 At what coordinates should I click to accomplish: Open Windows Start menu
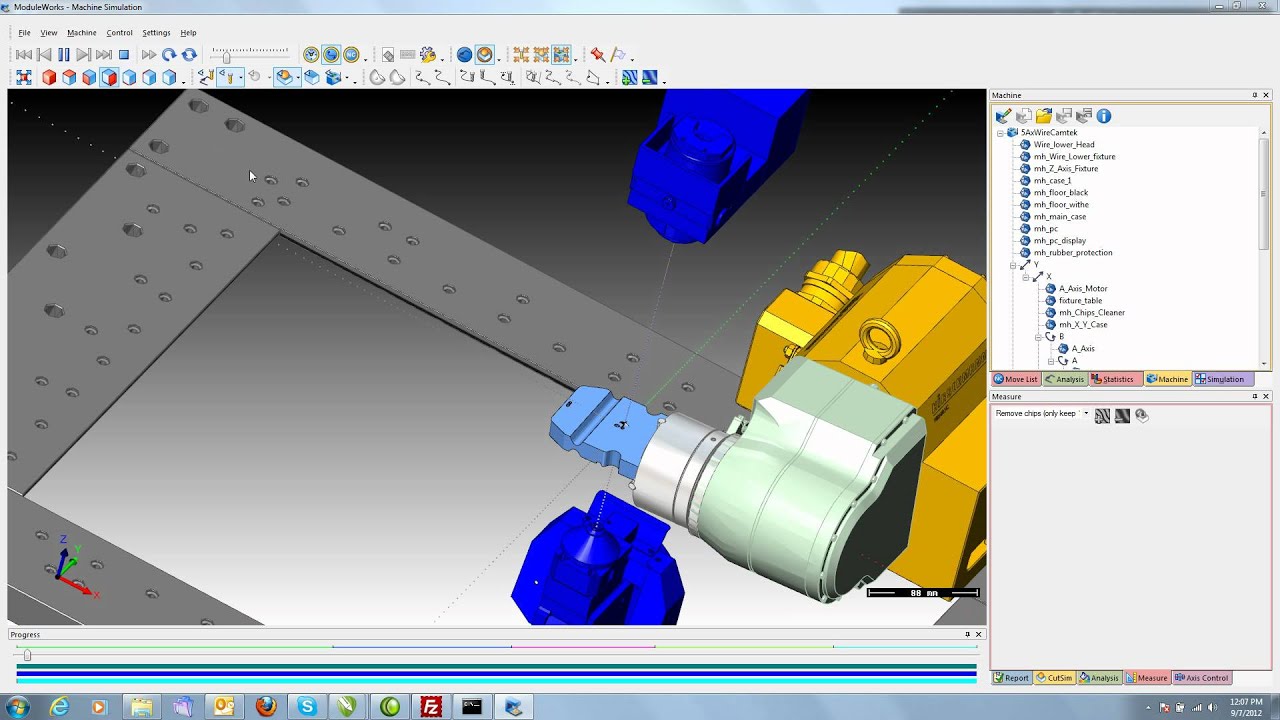click(16, 706)
